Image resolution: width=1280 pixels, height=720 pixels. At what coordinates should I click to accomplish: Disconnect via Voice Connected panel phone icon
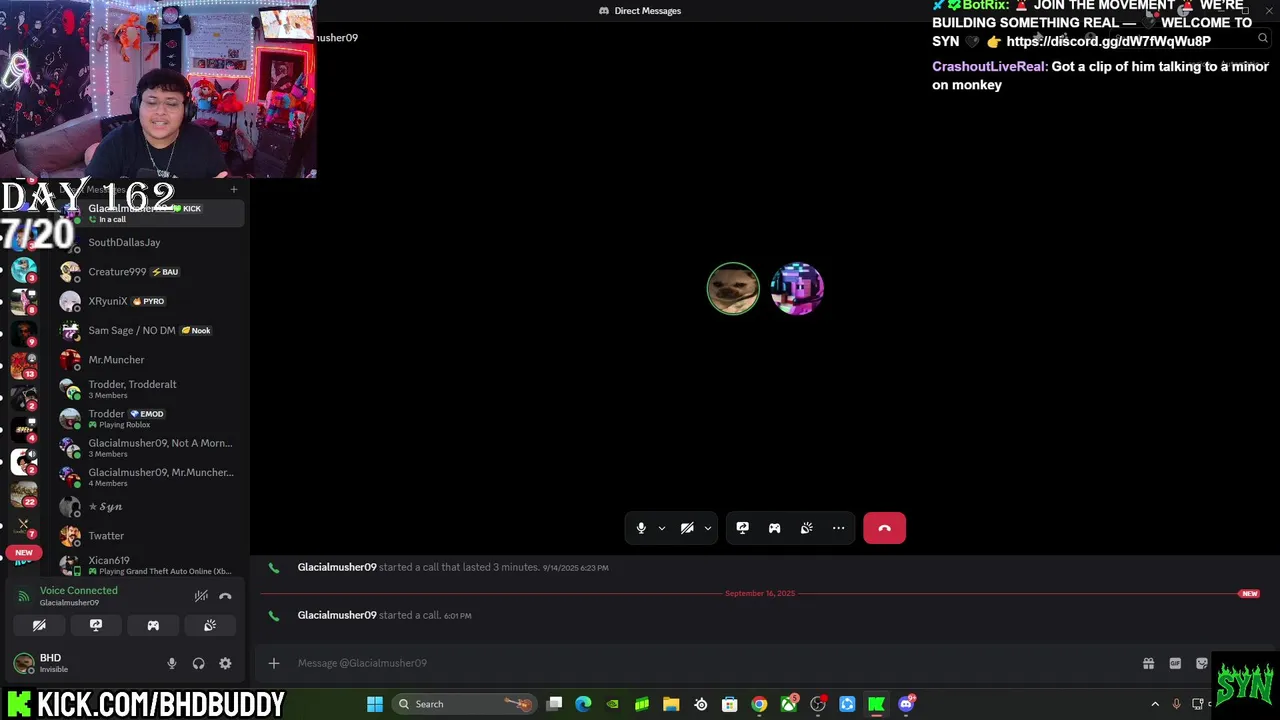tap(225, 596)
